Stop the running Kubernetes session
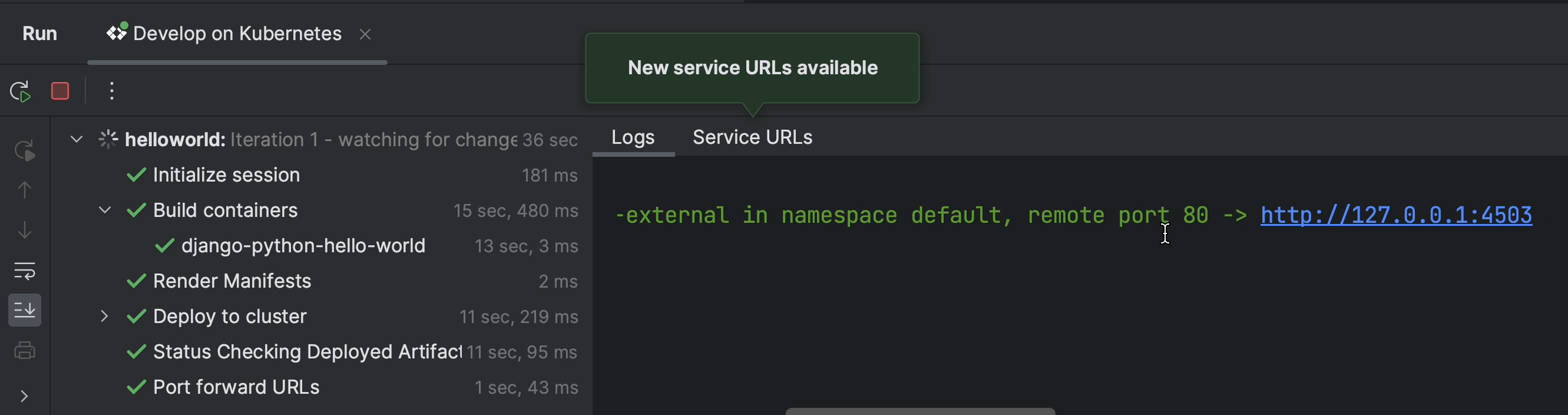The width and height of the screenshot is (1568, 415). [59, 91]
